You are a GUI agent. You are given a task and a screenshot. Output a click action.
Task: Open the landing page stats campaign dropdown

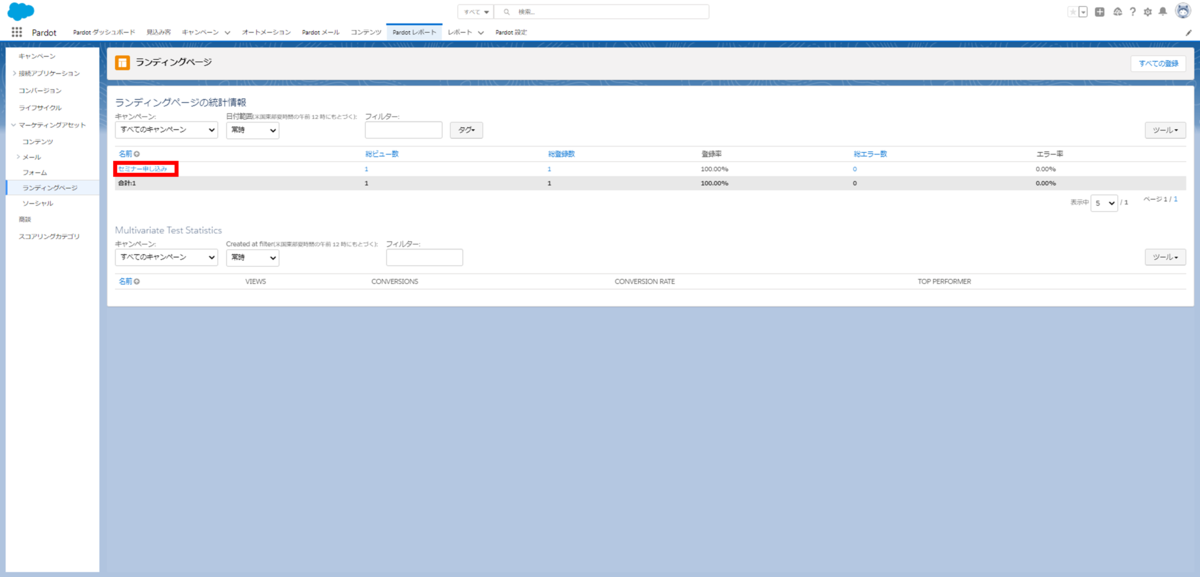(166, 130)
